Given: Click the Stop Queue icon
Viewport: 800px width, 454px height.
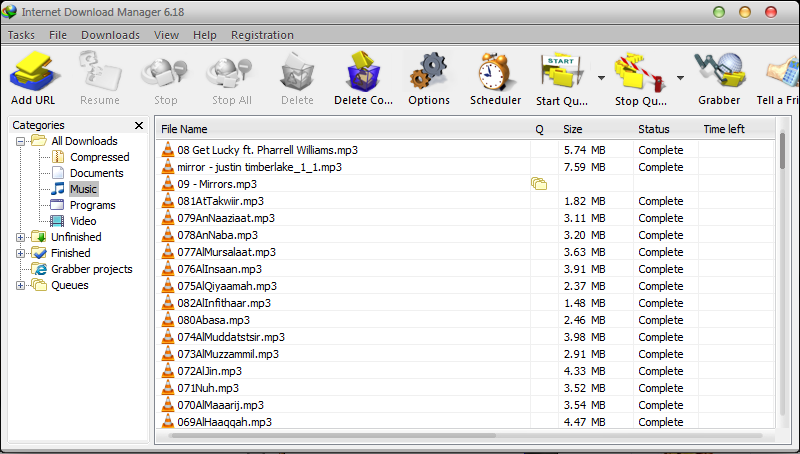Looking at the screenshot, I should (x=640, y=72).
